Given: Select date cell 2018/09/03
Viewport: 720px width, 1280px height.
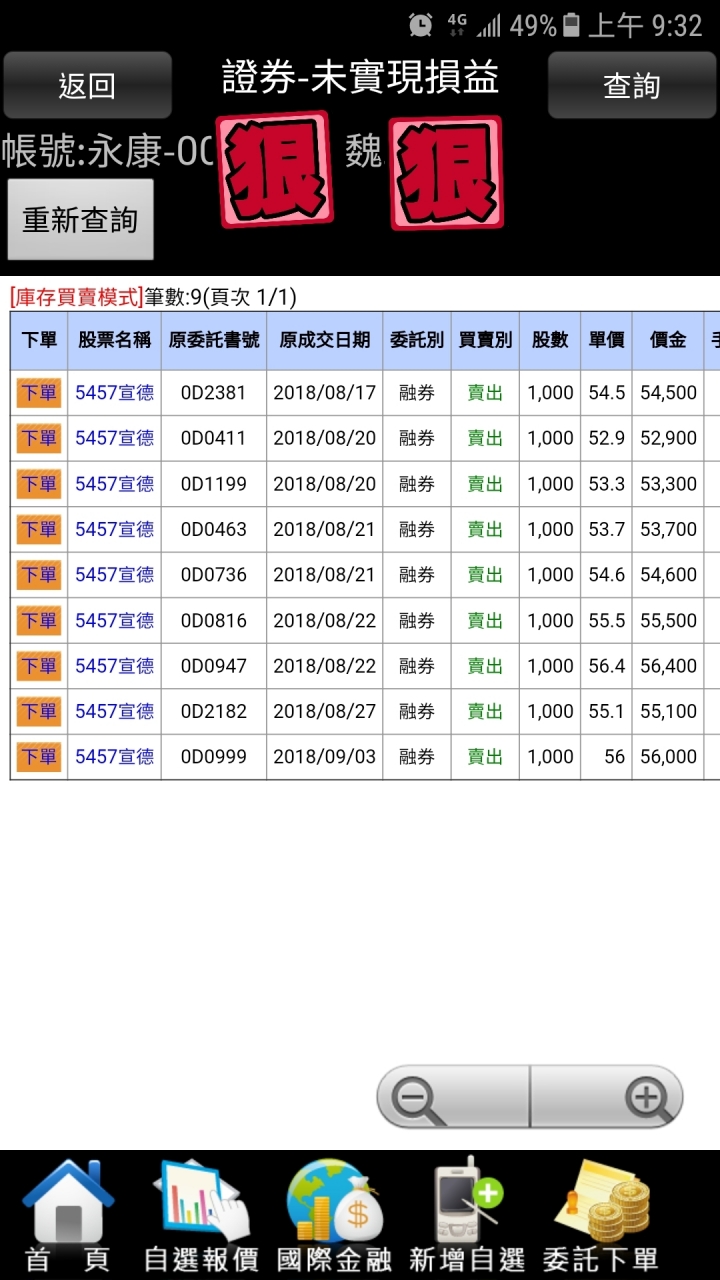Looking at the screenshot, I should tap(325, 757).
